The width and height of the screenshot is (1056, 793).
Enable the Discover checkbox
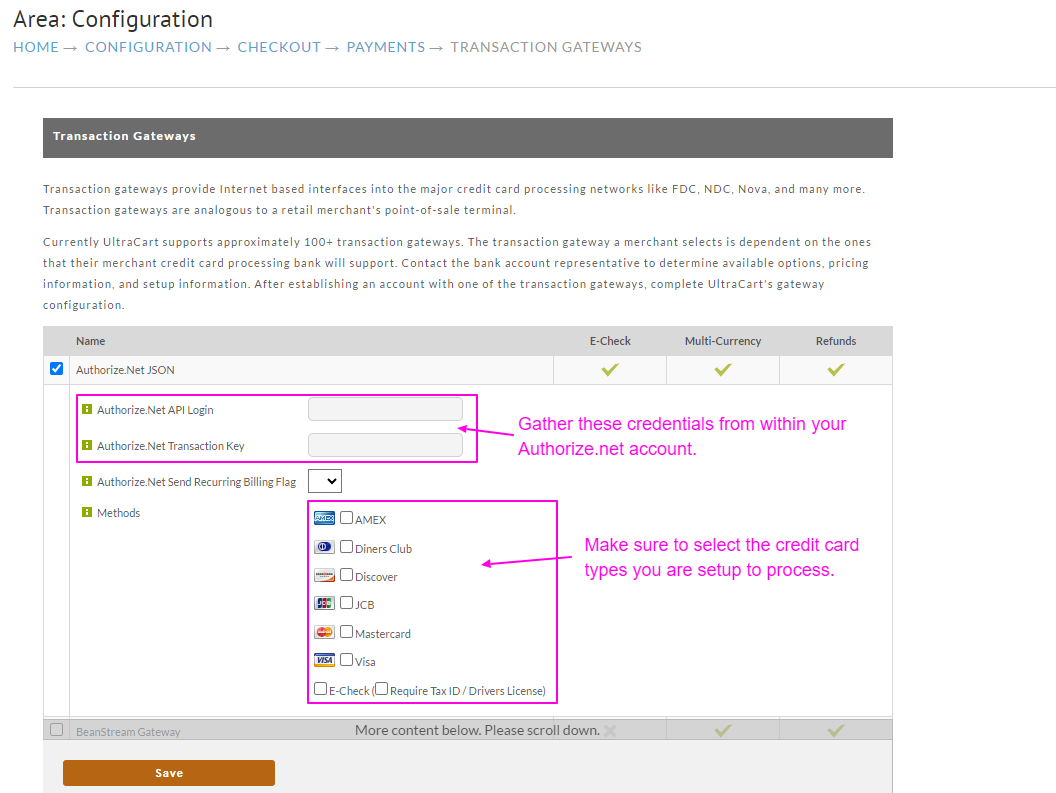click(347, 575)
